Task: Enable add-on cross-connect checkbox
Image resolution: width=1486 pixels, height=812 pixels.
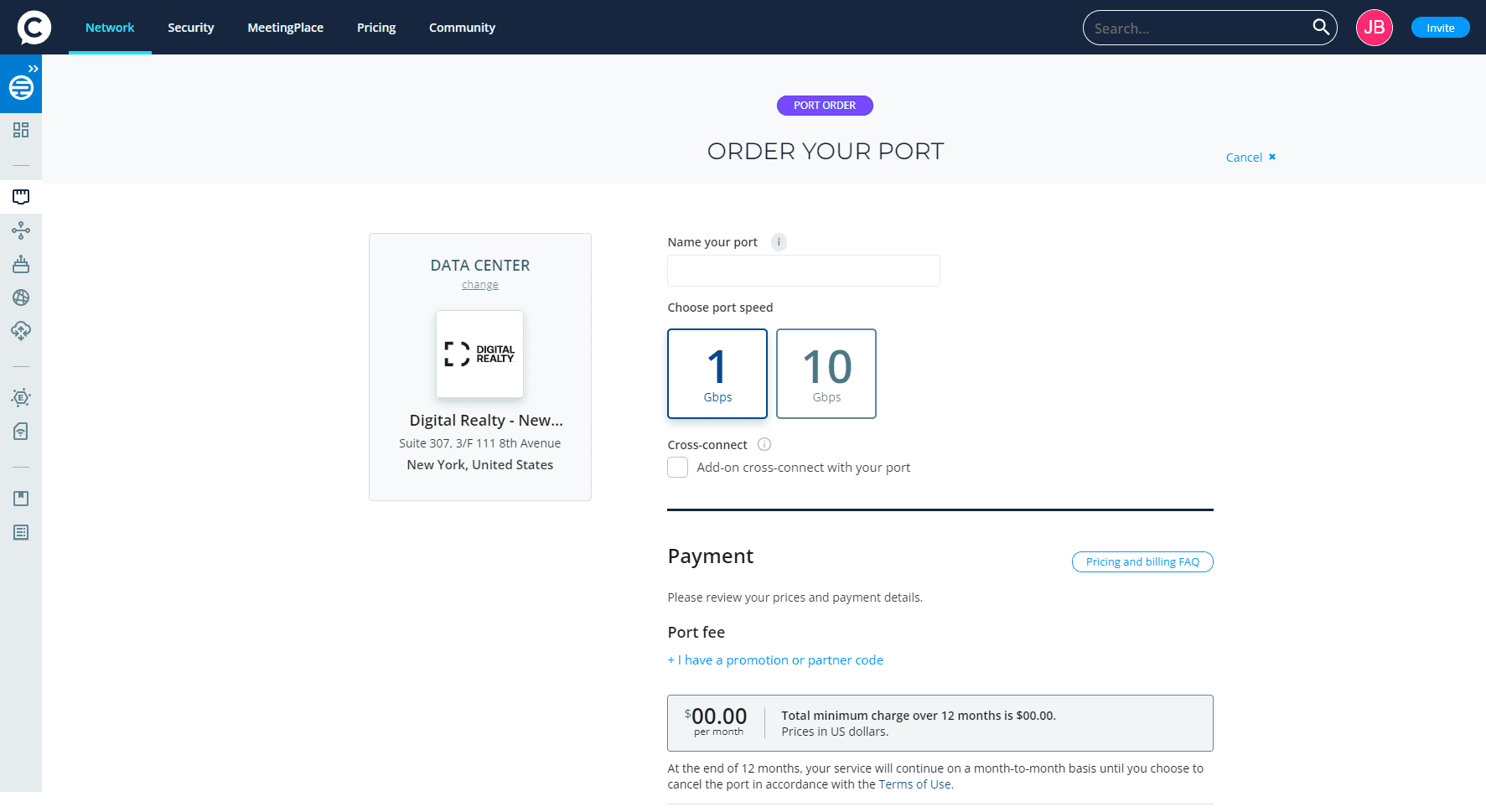Action: 677,468
